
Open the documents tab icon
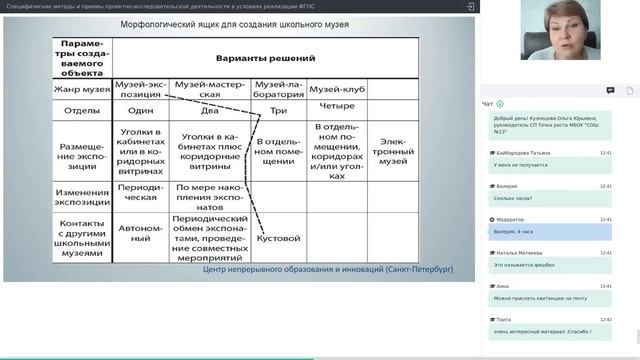pos(630,91)
